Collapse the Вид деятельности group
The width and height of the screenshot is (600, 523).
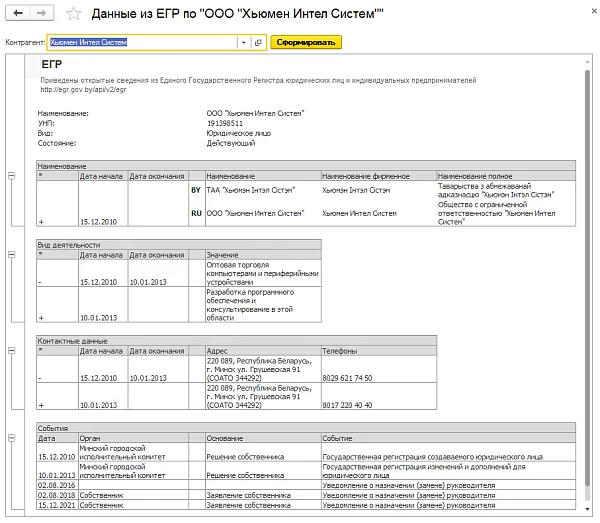(x=12, y=254)
